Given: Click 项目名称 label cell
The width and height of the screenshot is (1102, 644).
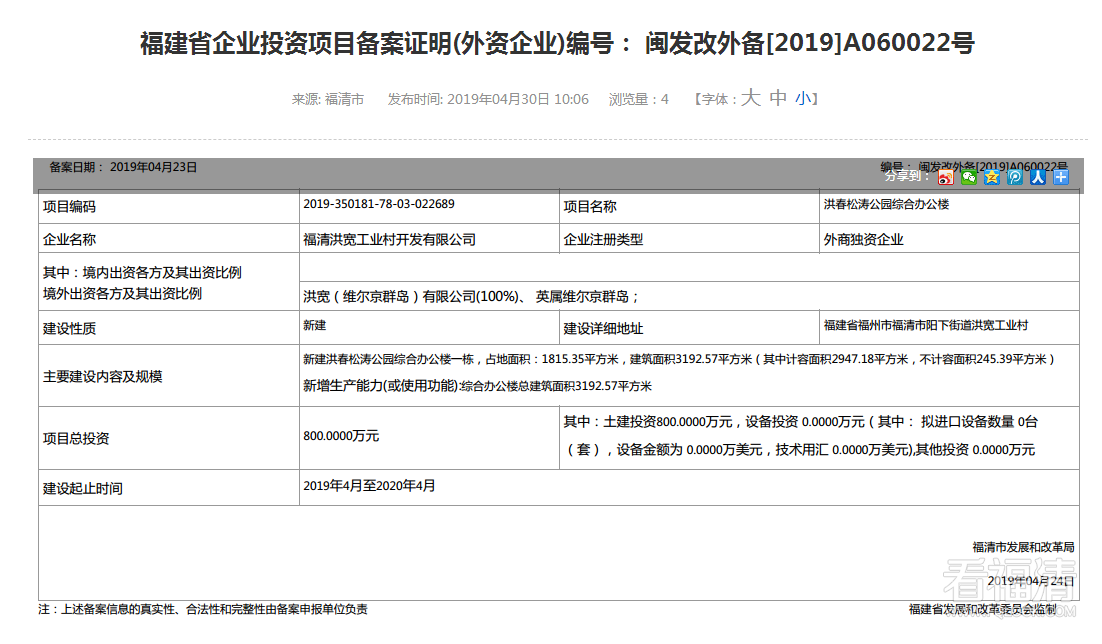Looking at the screenshot, I should point(689,207).
